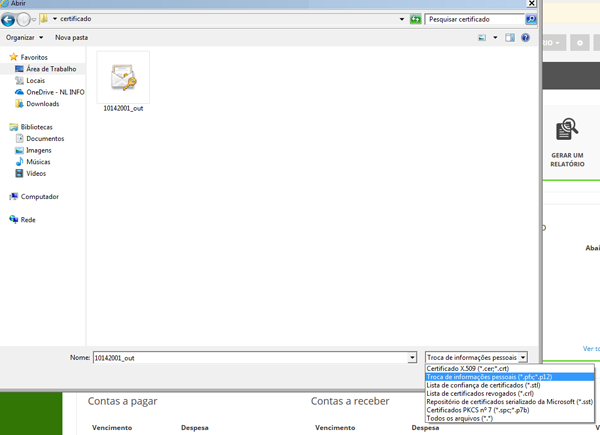
Task: Select Rede in navigation pane
Action: 23,220
